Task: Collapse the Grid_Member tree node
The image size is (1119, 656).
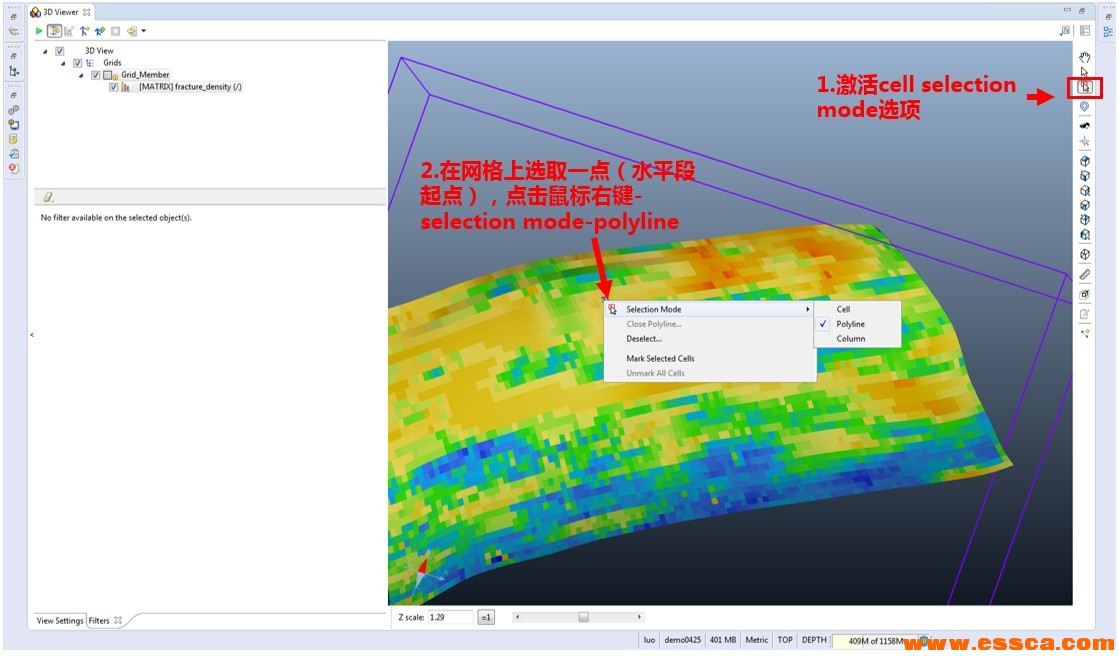Action: coord(82,75)
